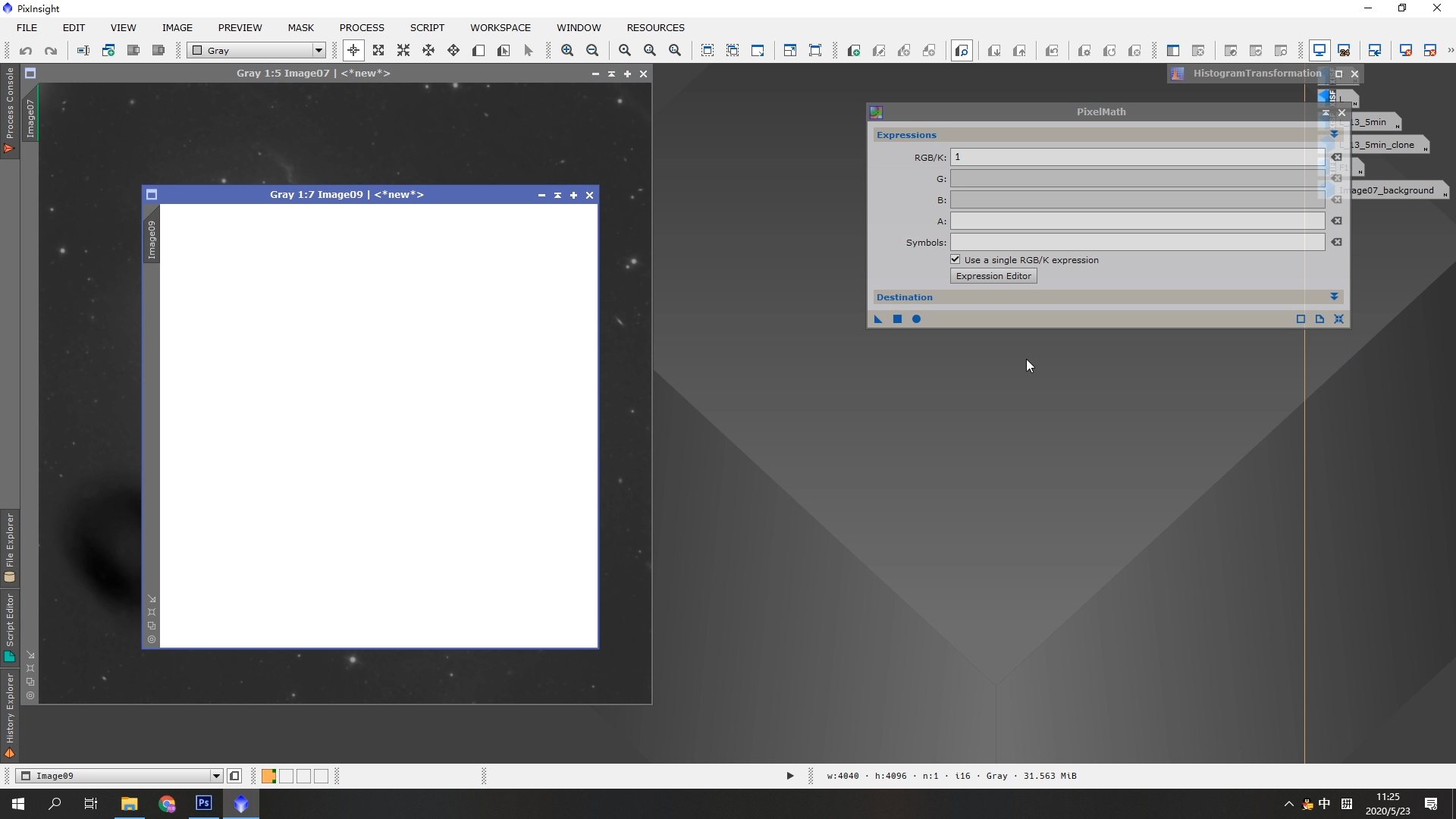Screen dimensions: 1456x819
Task: Shade the PixelMath window
Action: tap(1326, 112)
